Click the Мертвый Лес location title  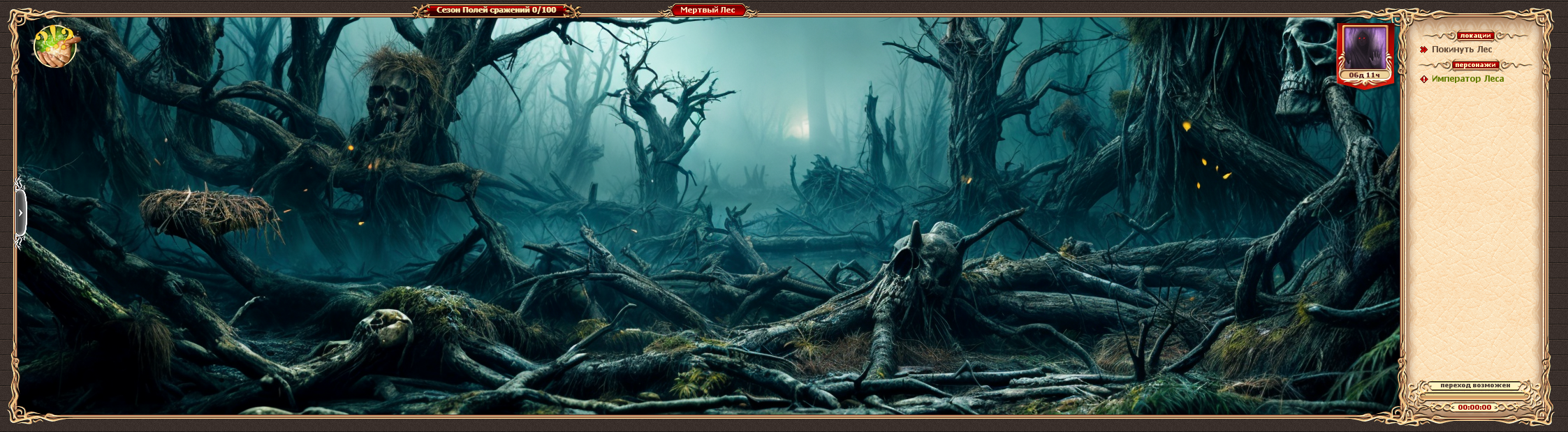(708, 10)
